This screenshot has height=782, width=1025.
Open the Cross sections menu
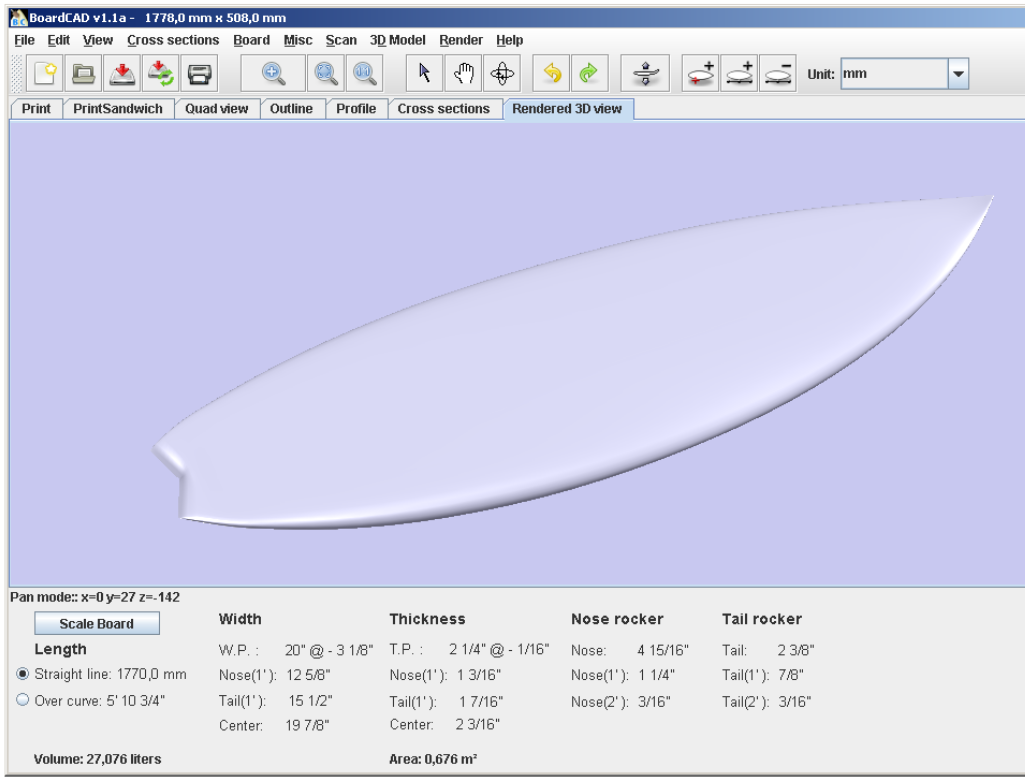pyautogui.click(x=173, y=40)
